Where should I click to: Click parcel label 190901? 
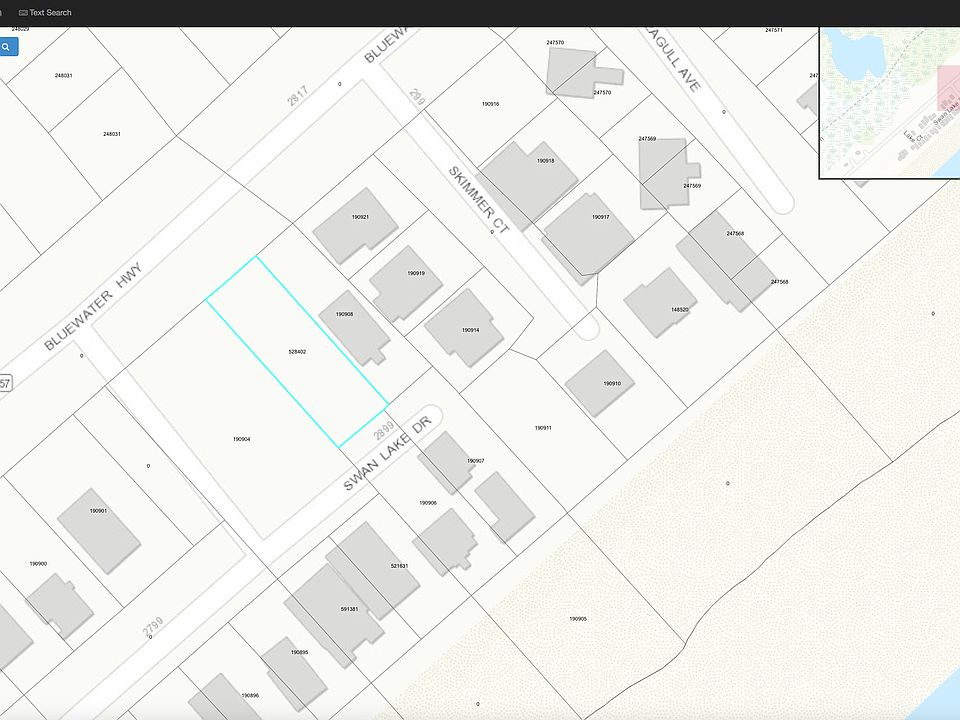(99, 511)
